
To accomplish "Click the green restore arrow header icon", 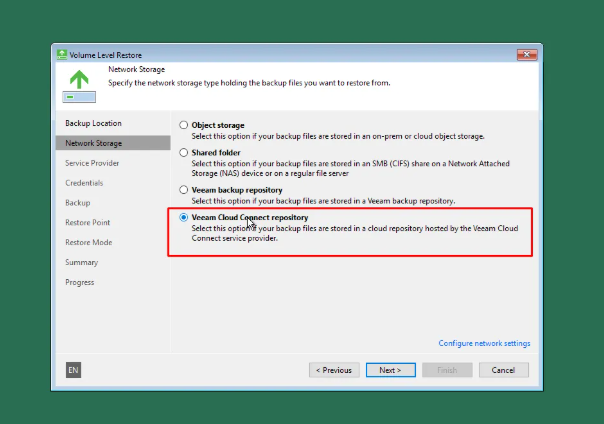I will [78, 76].
